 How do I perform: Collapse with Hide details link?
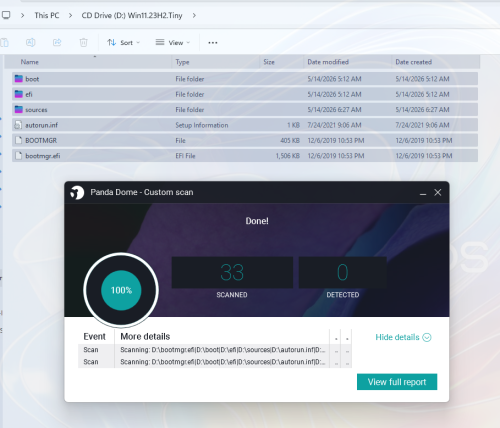[403, 337]
